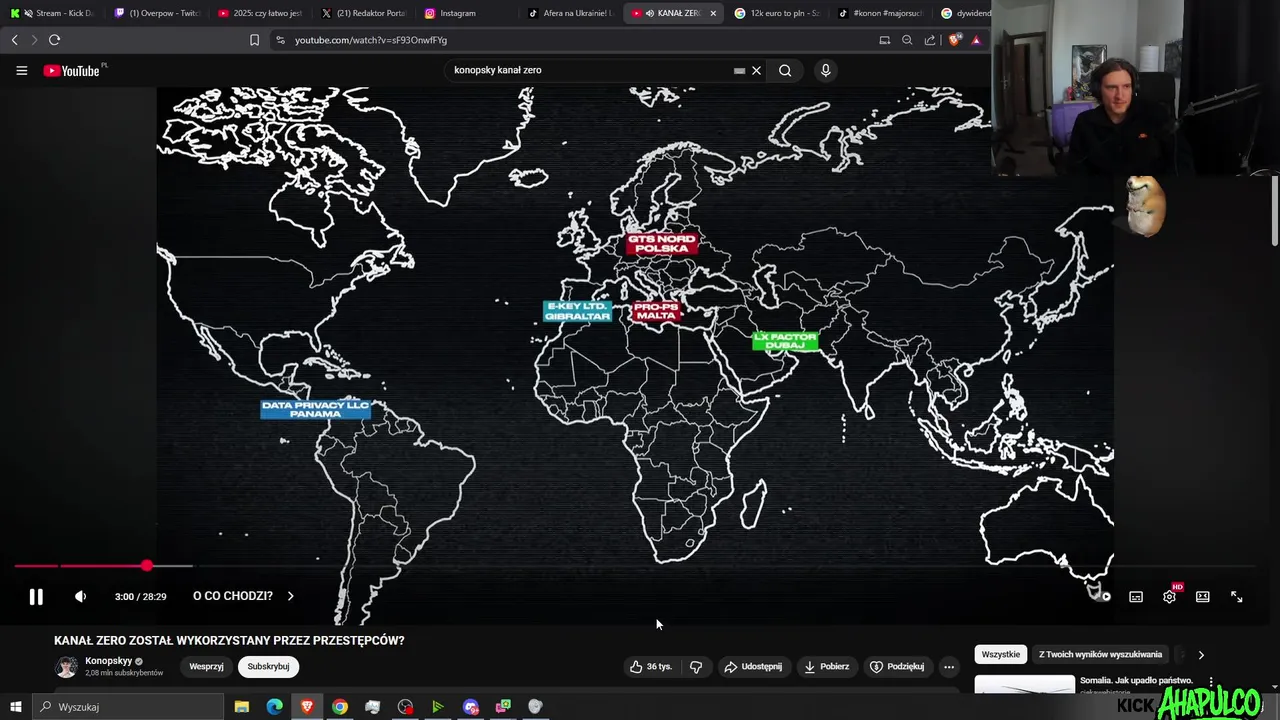Open YouTube hamburger guide menu
Image resolution: width=1280 pixels, height=720 pixels.
tap(21, 70)
